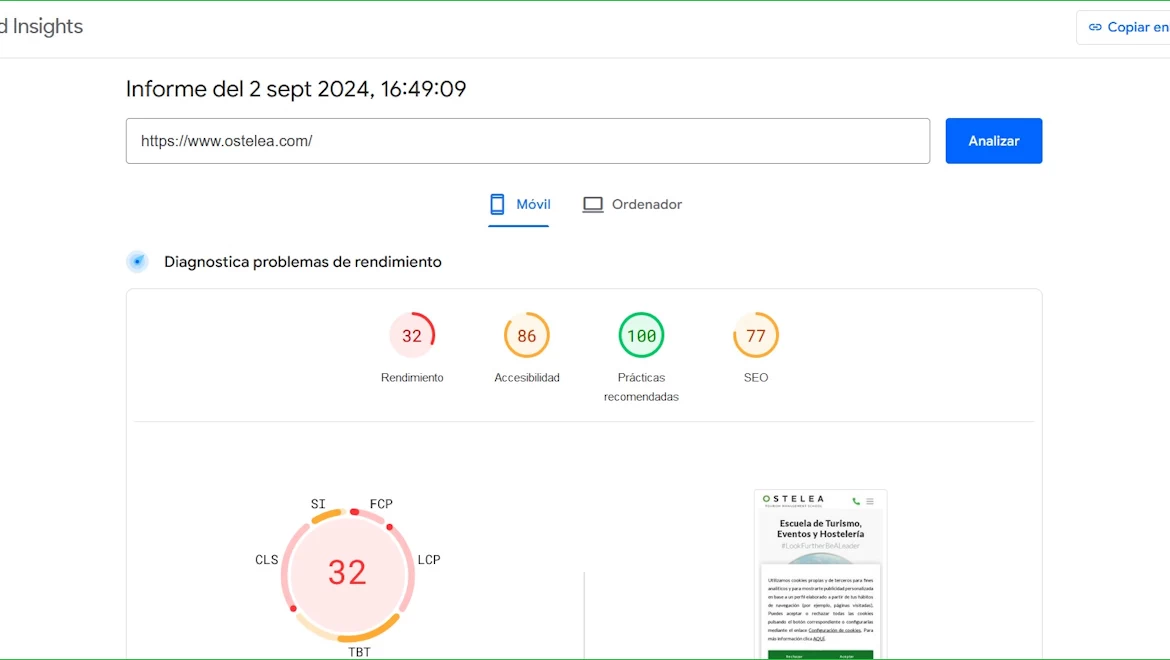Click the CLS metric label
The height and width of the screenshot is (660, 1170).
tap(266, 559)
